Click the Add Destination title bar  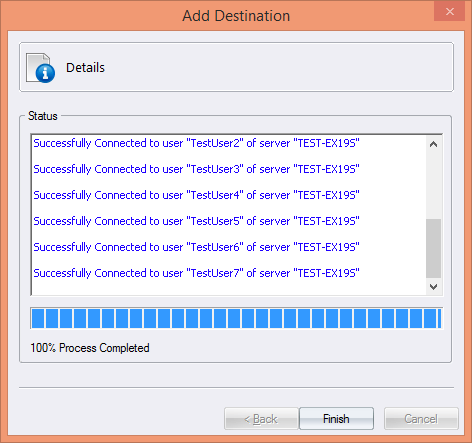point(236,16)
